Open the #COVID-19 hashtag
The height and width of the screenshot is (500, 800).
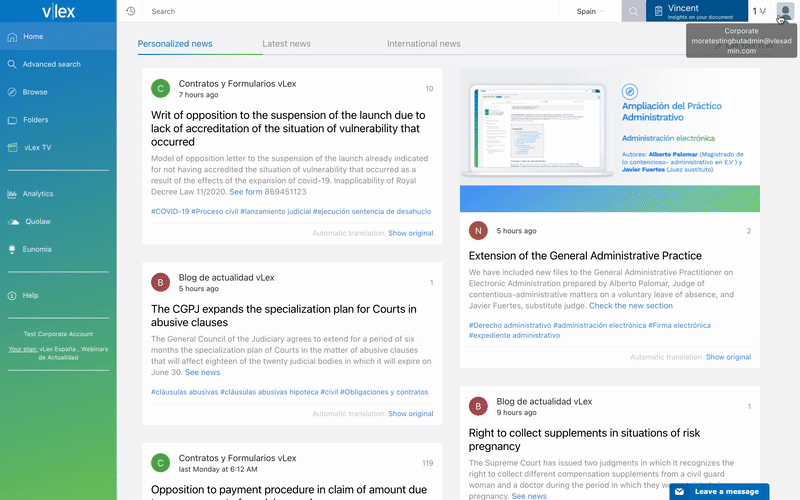170,211
